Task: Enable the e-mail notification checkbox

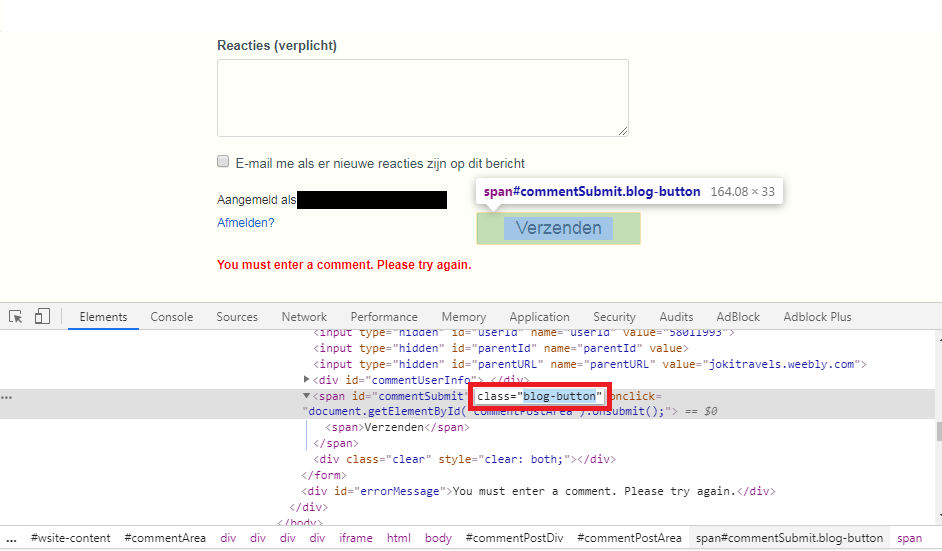Action: 223,162
